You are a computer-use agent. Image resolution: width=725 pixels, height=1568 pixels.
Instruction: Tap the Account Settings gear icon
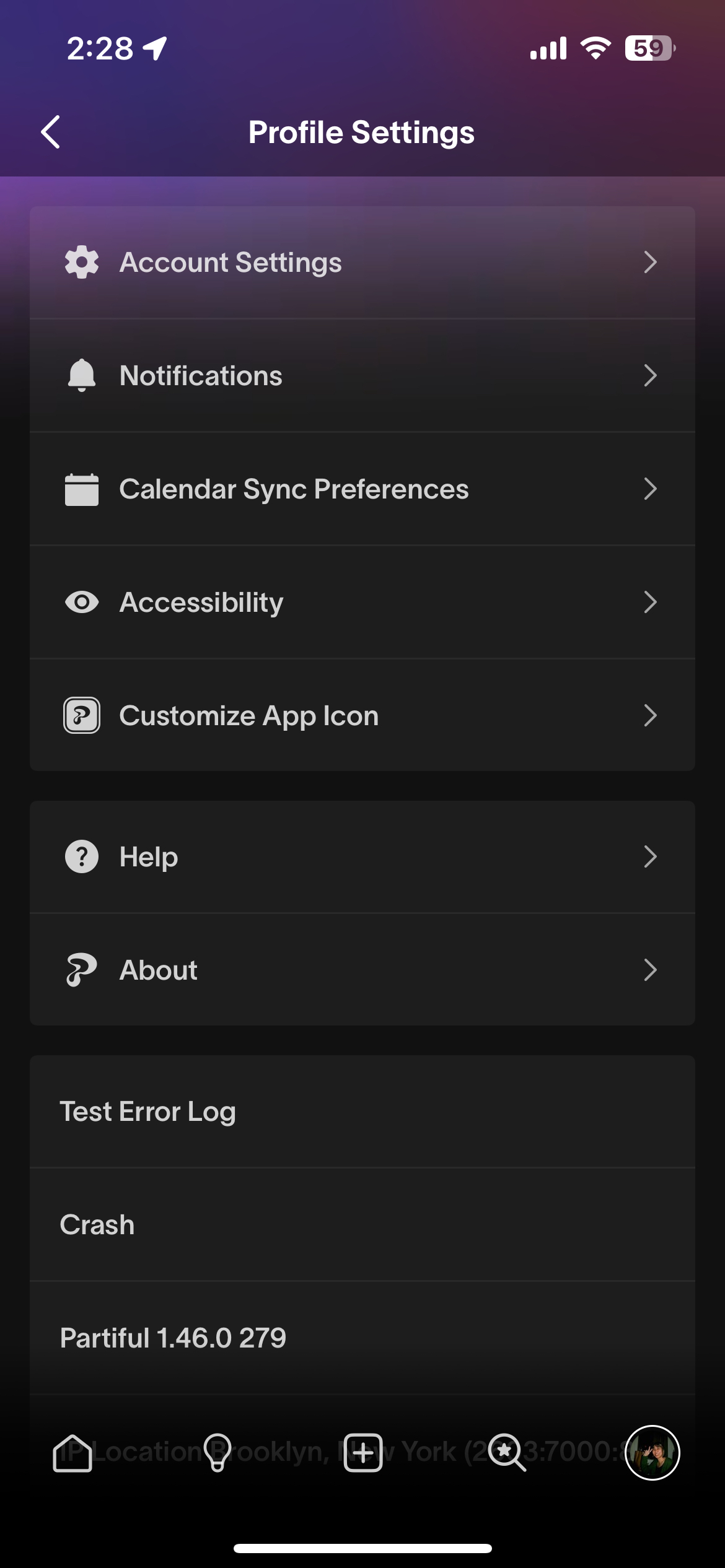pyautogui.click(x=82, y=263)
